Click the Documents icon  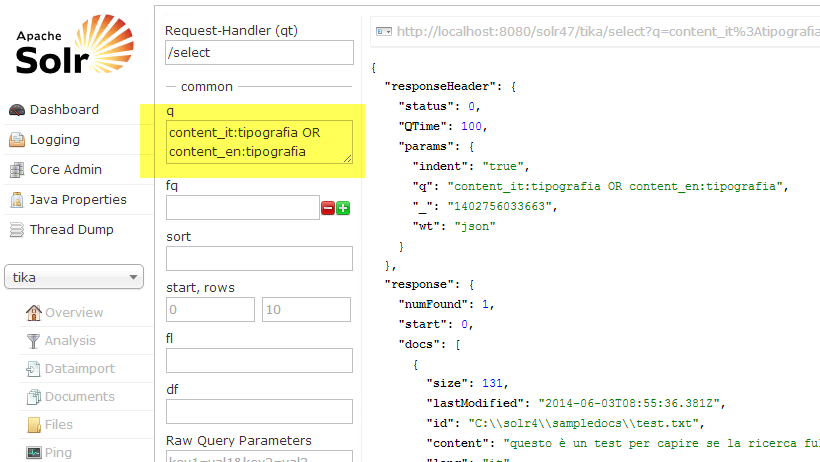click(33, 397)
